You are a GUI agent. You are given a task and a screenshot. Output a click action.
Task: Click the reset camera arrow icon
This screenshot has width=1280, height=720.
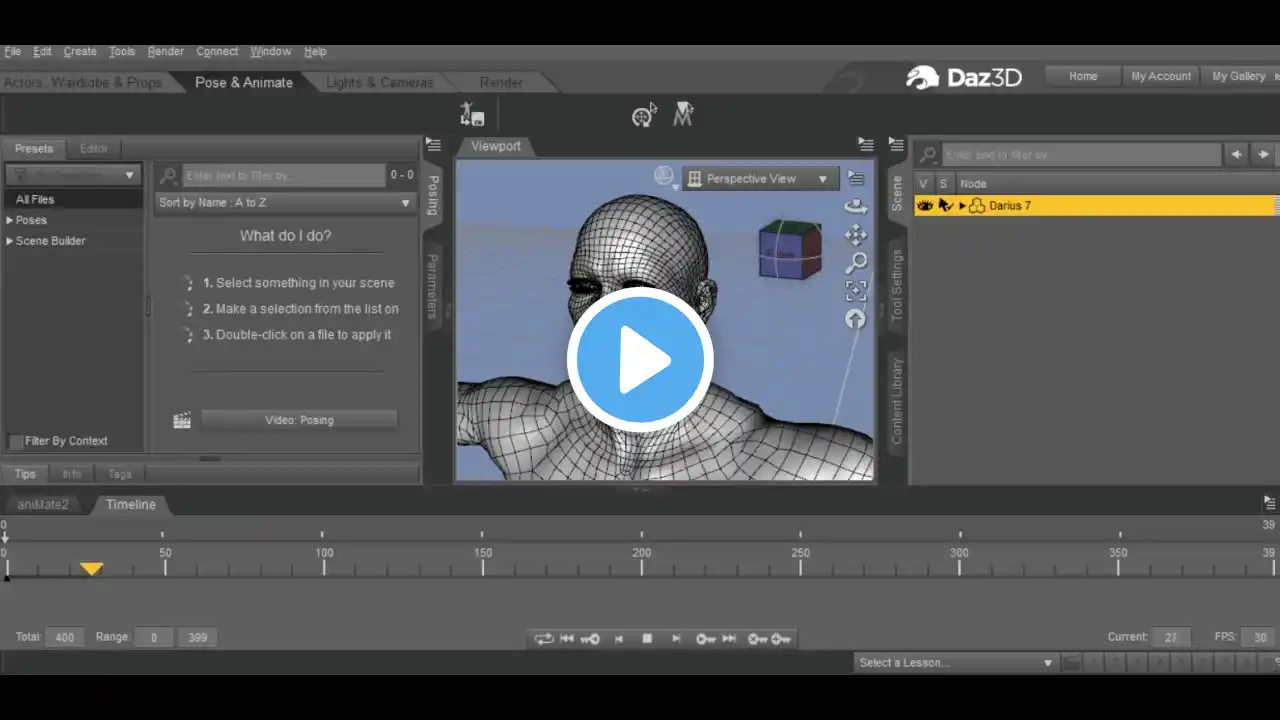[x=856, y=319]
